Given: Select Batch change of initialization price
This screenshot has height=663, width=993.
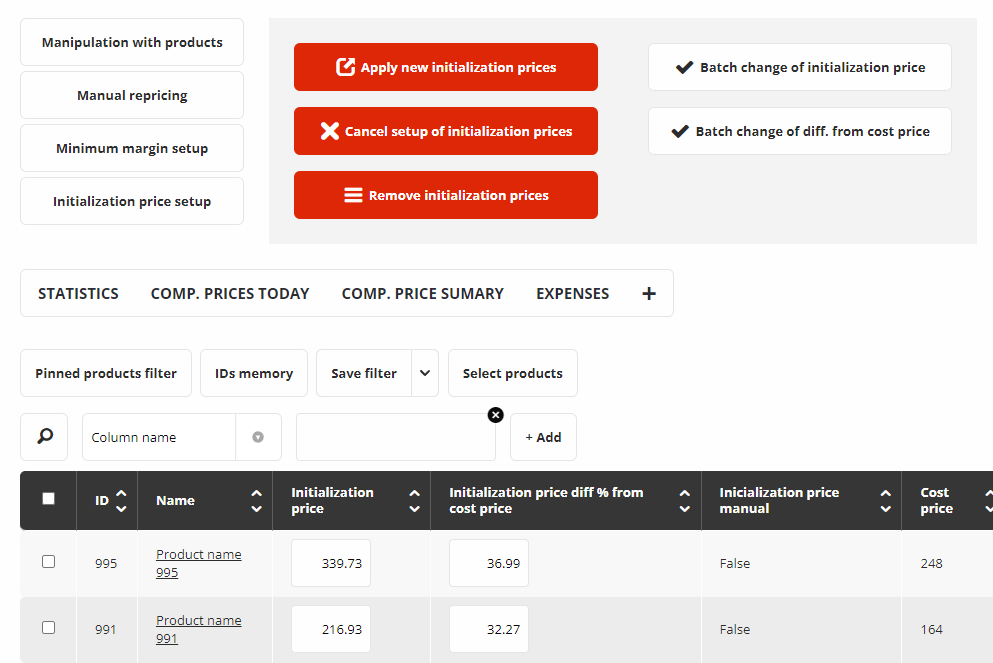Looking at the screenshot, I should (800, 67).
